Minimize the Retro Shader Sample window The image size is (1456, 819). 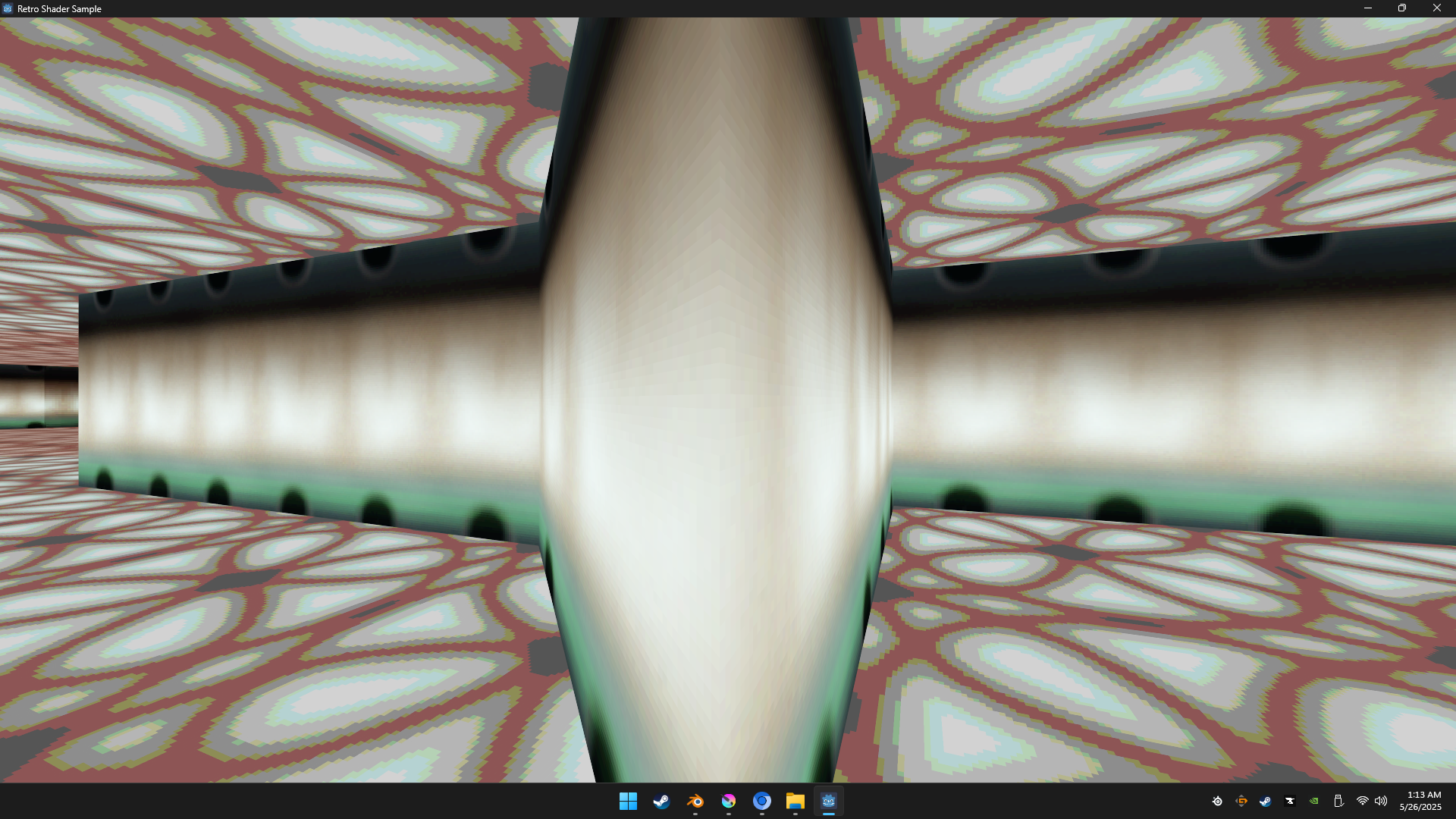[x=1368, y=8]
